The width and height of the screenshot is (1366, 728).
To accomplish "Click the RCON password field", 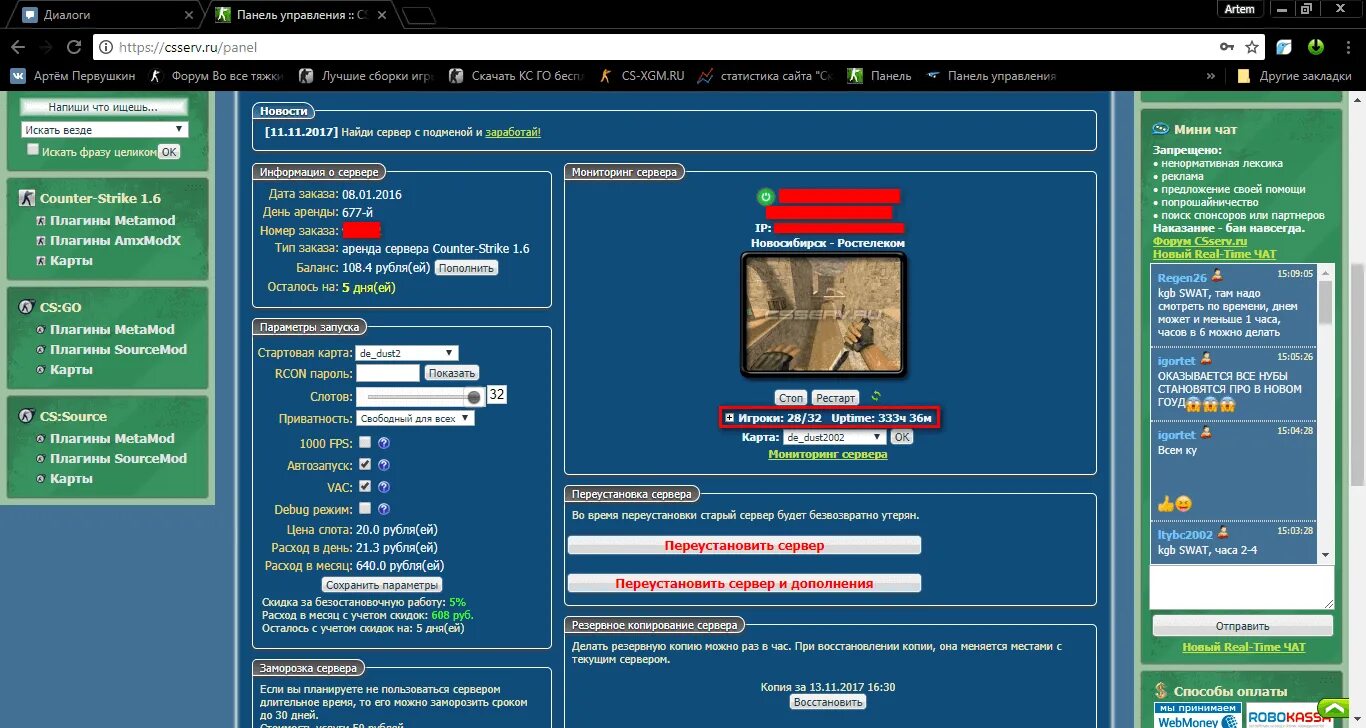I will coord(388,373).
